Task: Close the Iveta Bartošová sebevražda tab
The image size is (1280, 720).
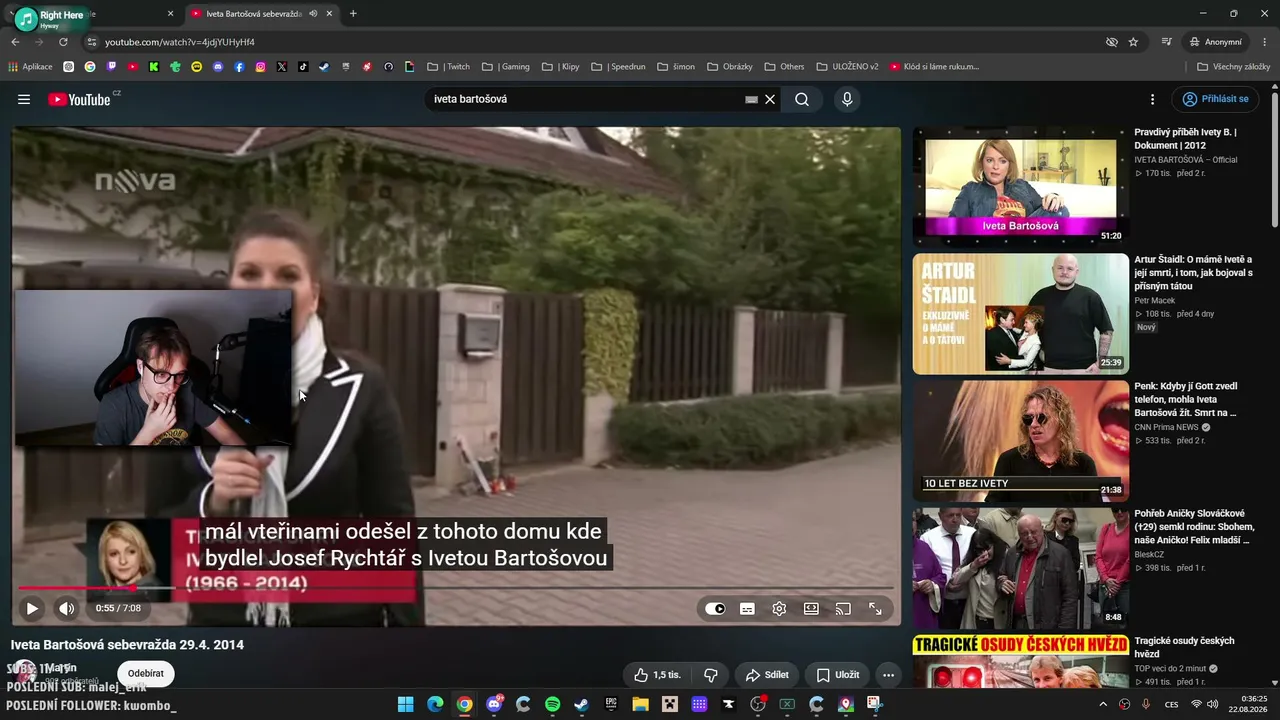Action: (329, 14)
